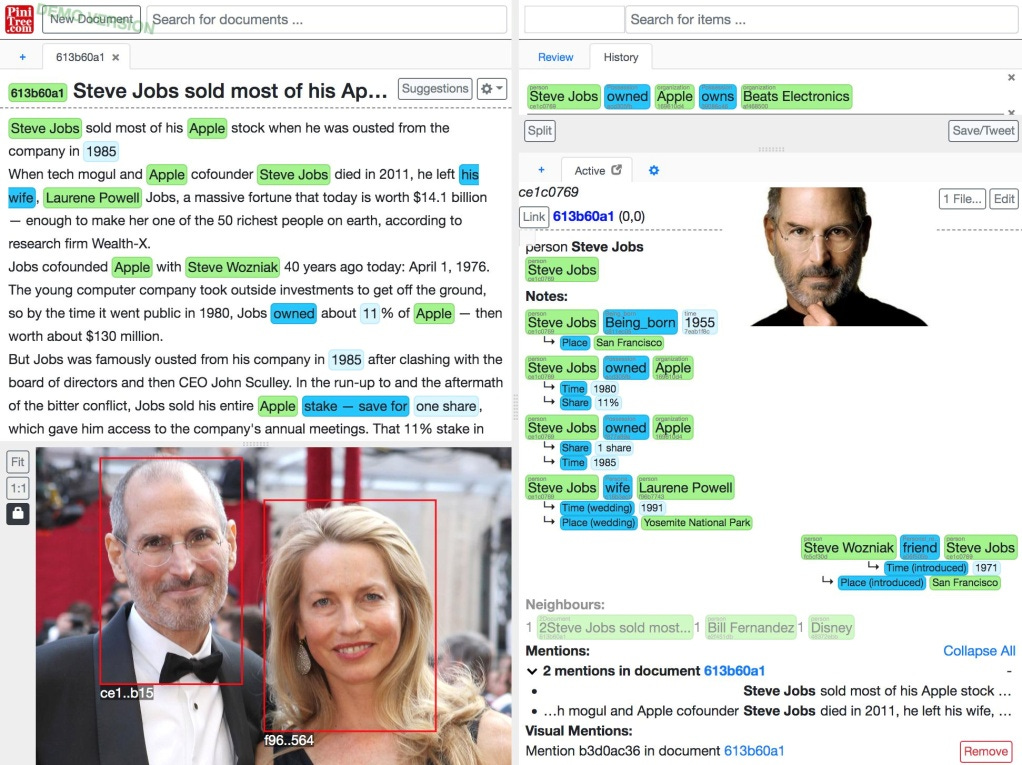Viewport: 1022px width, 765px height.
Task: Focus the Search for documents field
Action: coord(327,20)
